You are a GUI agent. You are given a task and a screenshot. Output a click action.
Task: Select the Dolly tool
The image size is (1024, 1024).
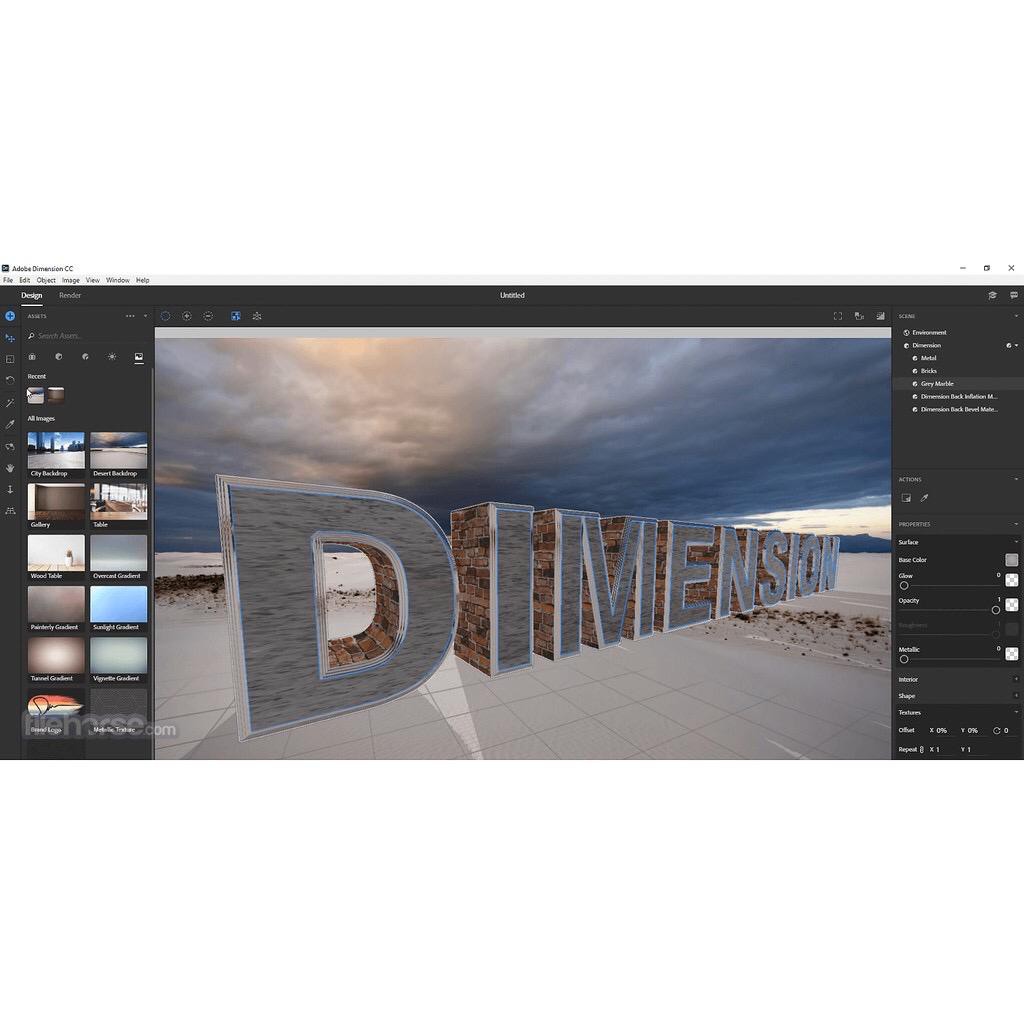(10, 489)
